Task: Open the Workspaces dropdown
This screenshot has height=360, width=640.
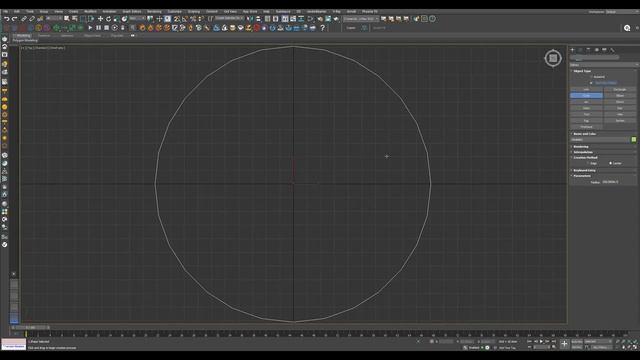Action: pyautogui.click(x=621, y=11)
